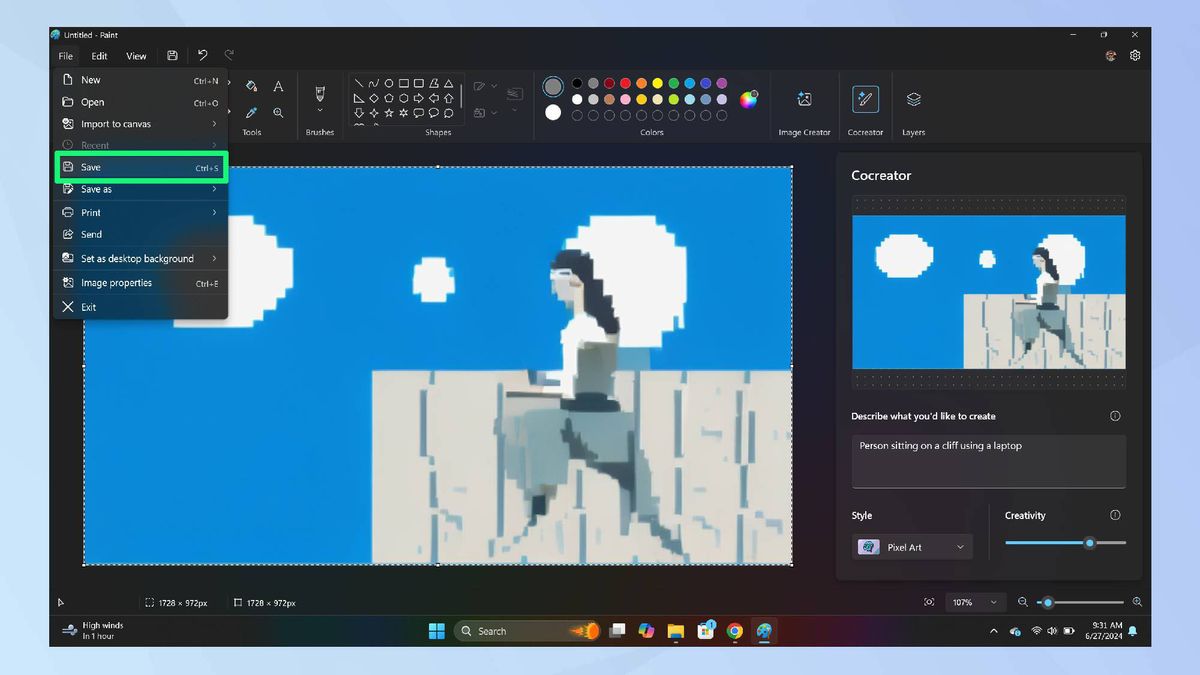
Task: Select the Color picker eyedropper tool
Action: [x=251, y=112]
